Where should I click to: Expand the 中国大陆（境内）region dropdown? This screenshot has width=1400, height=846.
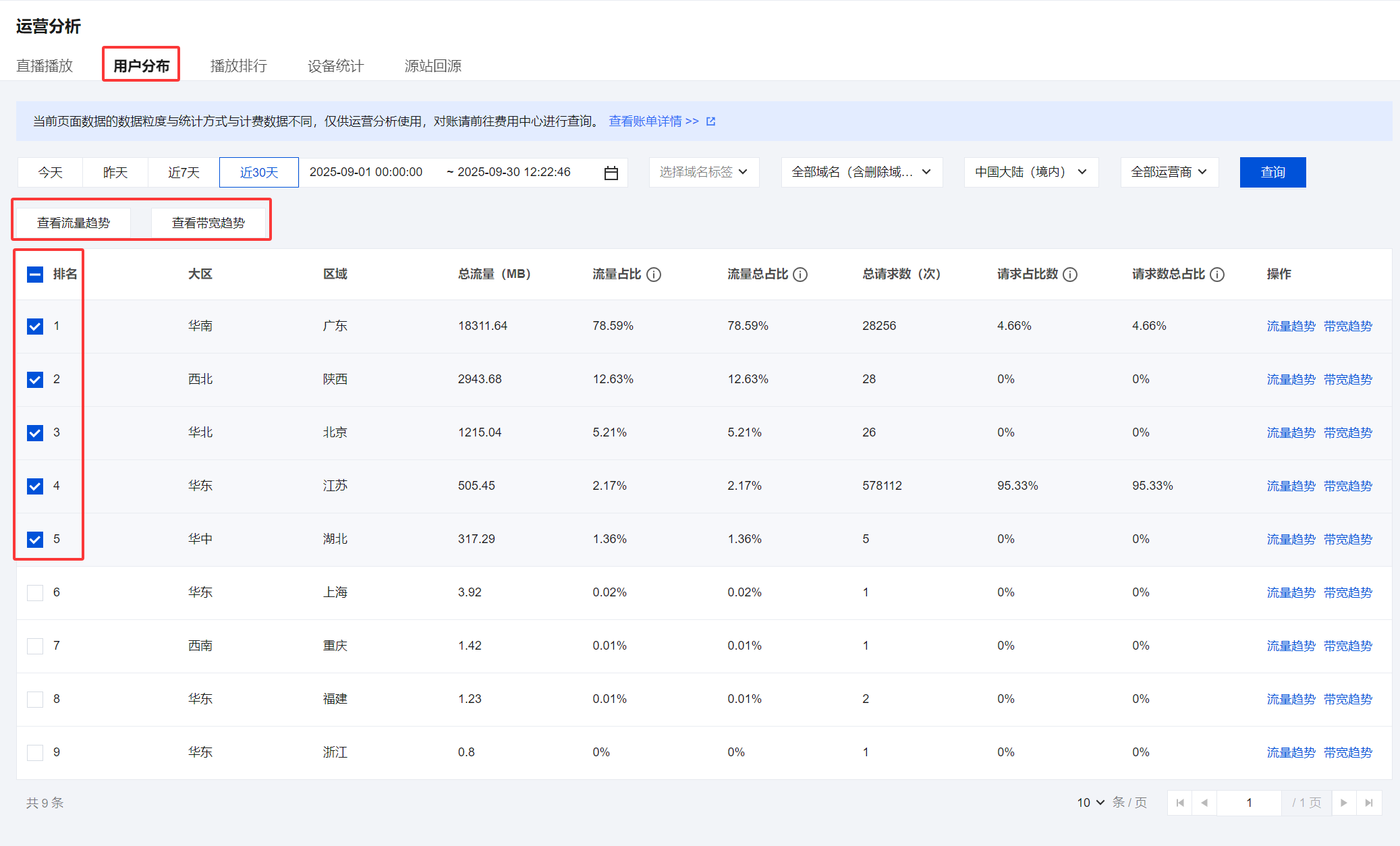pyautogui.click(x=1030, y=172)
